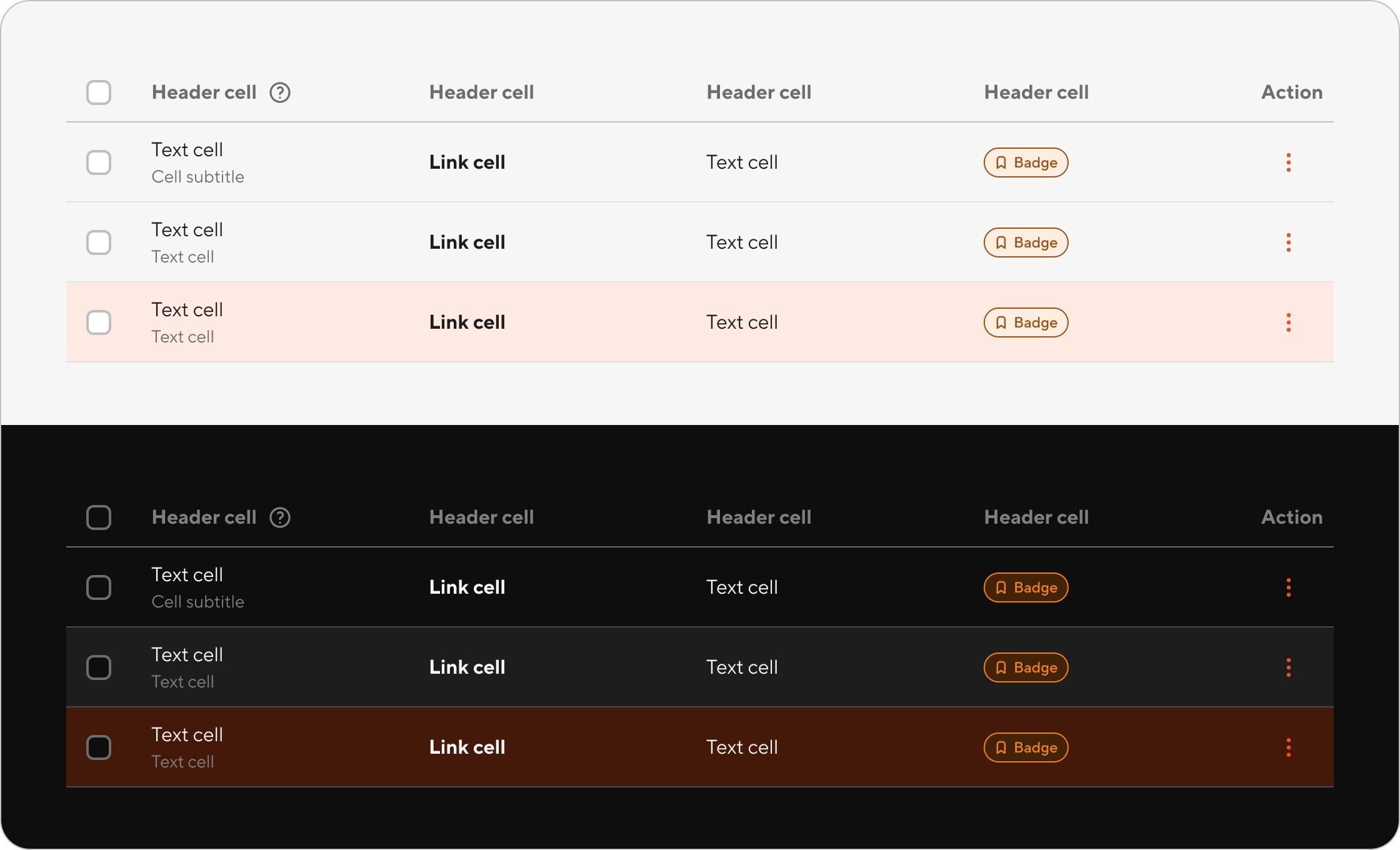This screenshot has height=850, width=1400.
Task: Click the light table's Header cell above the Link cells
Action: [x=482, y=92]
